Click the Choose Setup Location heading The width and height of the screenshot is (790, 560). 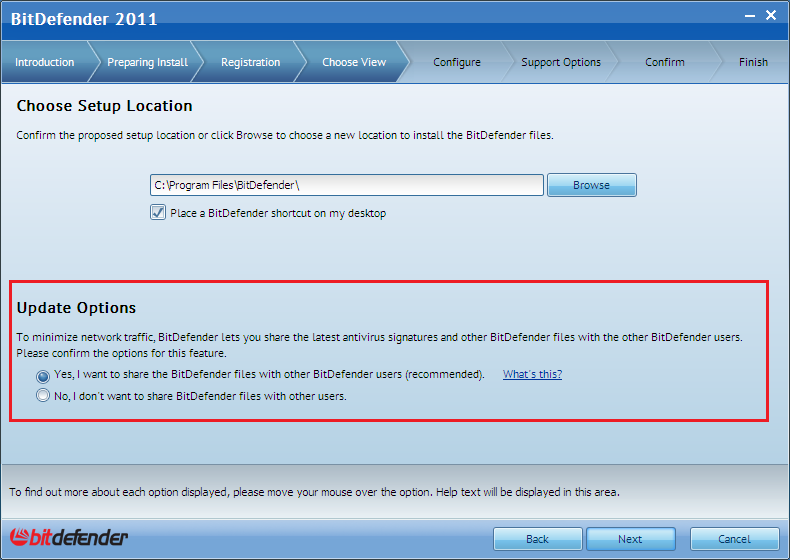pos(104,106)
